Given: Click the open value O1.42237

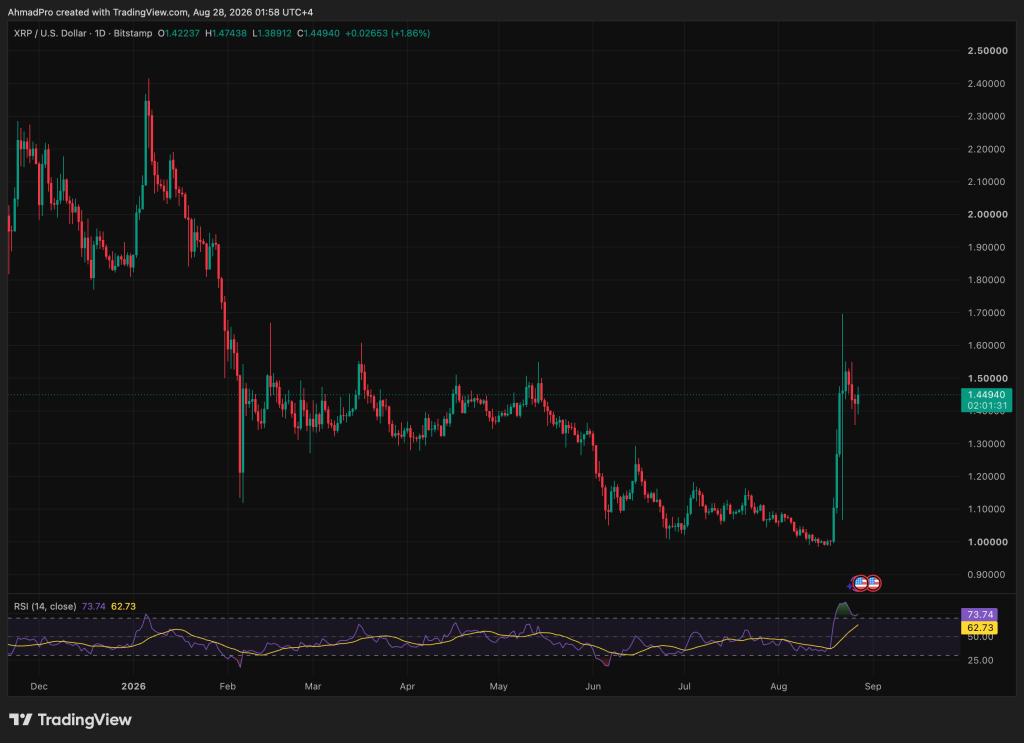Looking at the screenshot, I should (178, 33).
